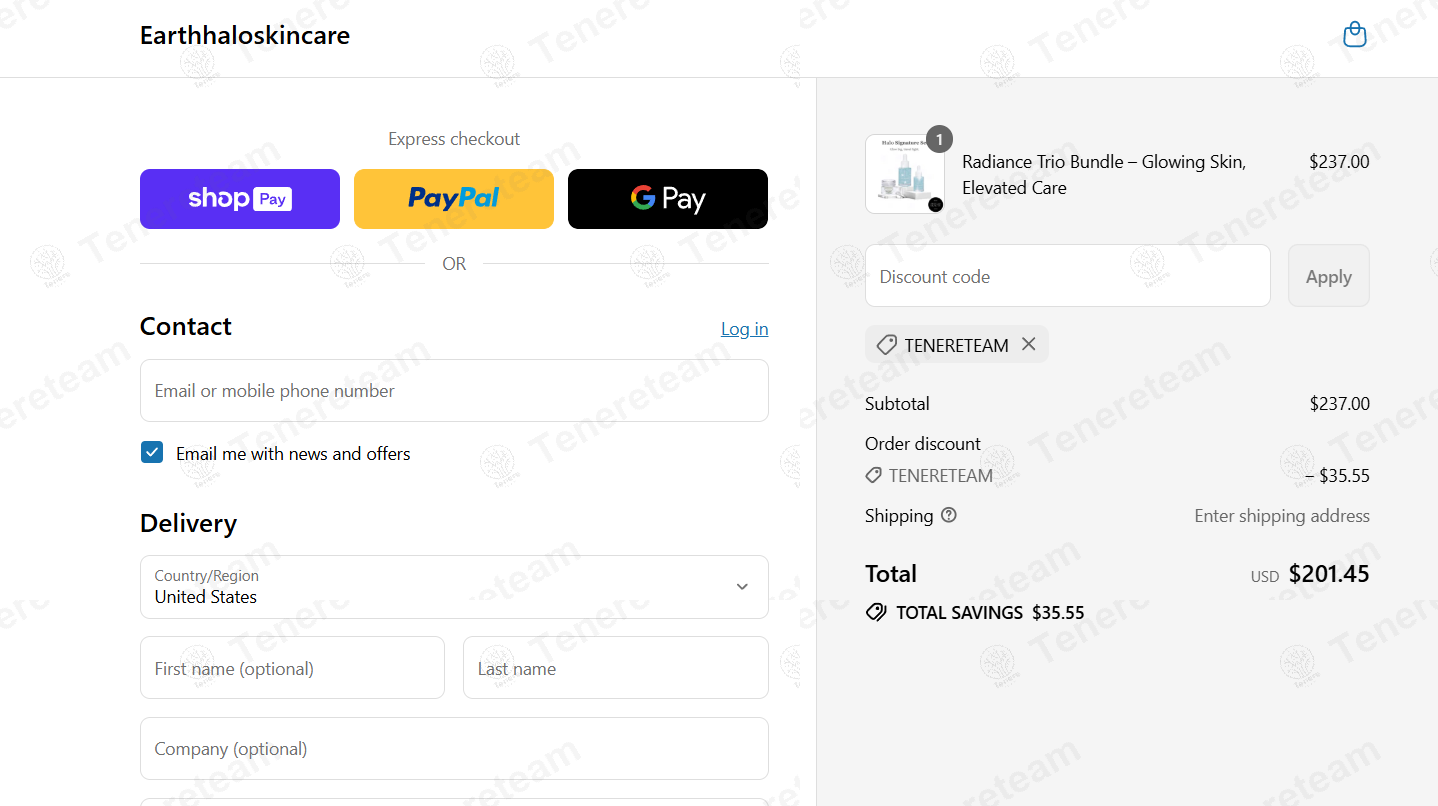Expand the Country/Region dropdown arrow

742,587
